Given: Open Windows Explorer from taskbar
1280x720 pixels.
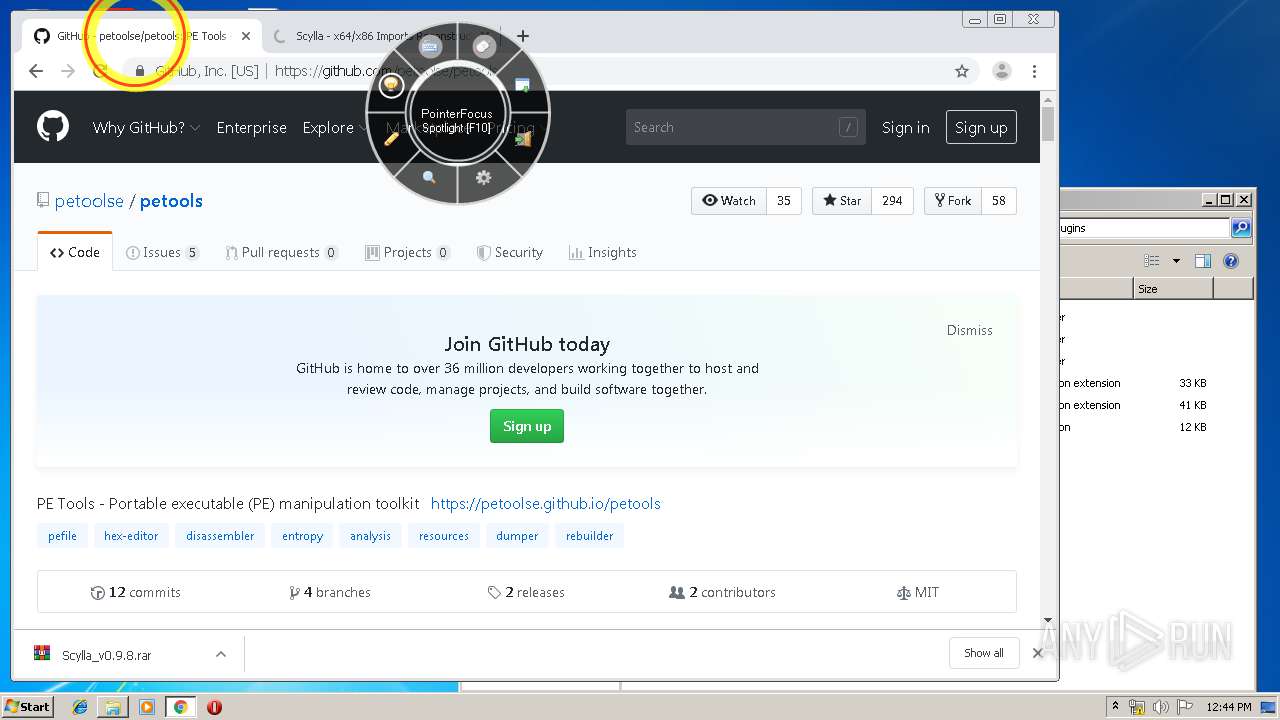Looking at the screenshot, I should 113,707.
